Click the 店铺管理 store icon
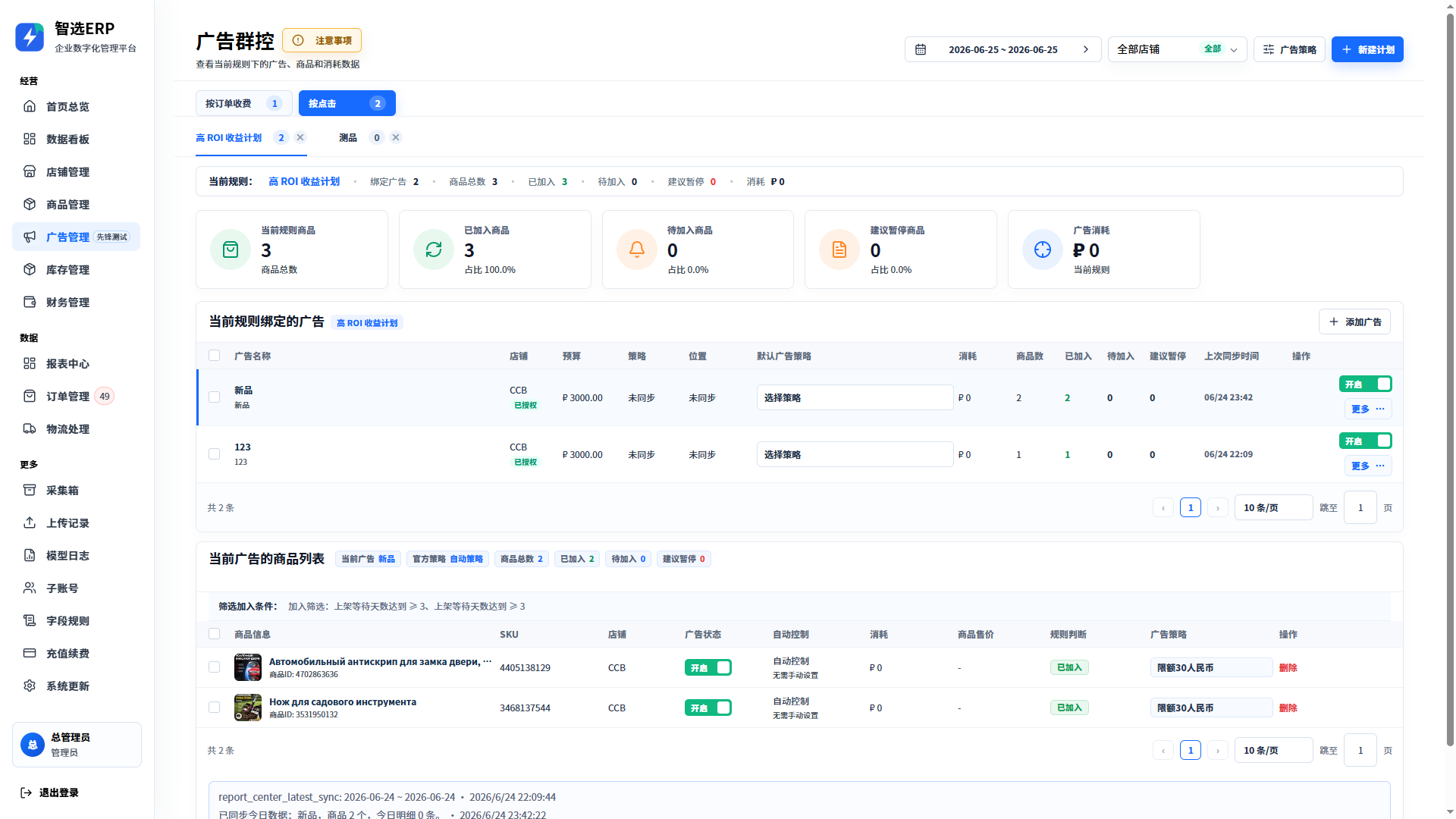 point(30,171)
